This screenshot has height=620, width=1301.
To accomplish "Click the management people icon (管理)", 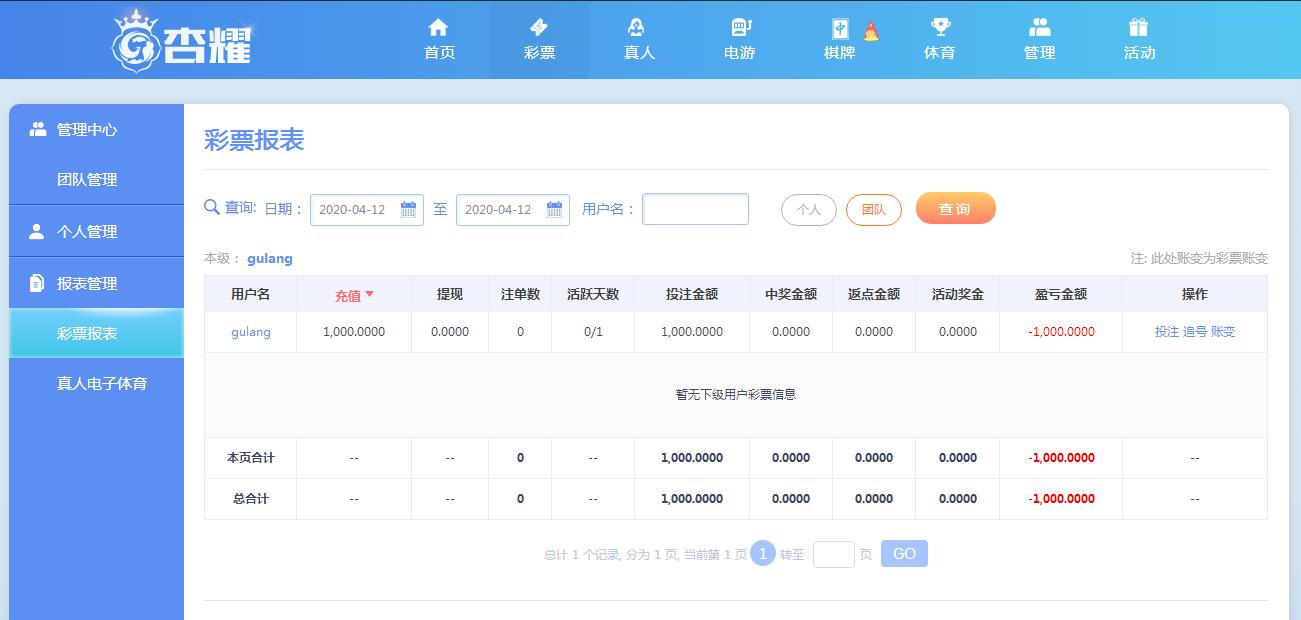I will coord(1039,28).
